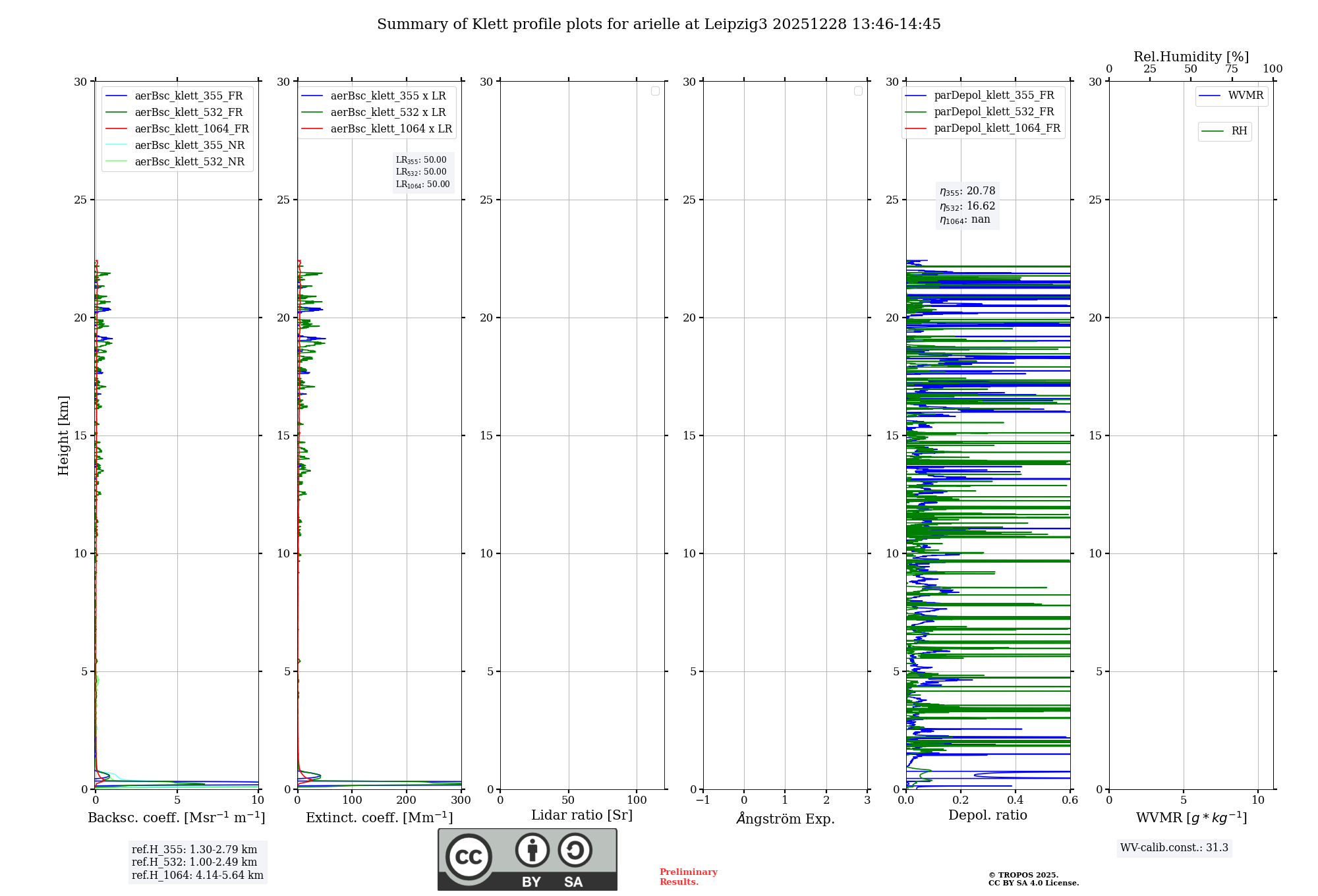This screenshot has height=896, width=1318.
Task: Click the Creative Commons CC logo
Action: pos(469,857)
